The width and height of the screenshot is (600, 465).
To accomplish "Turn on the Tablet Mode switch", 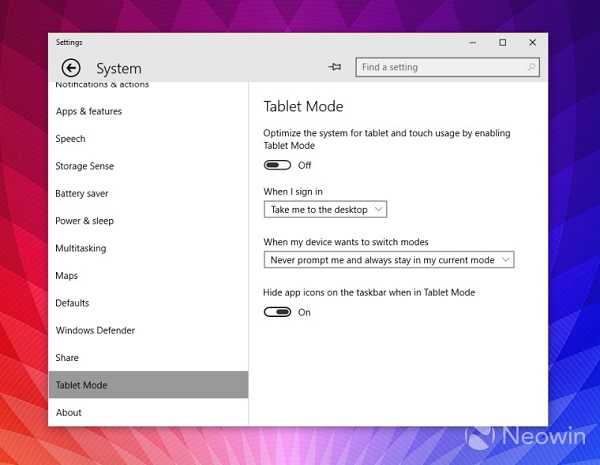I will pos(277,165).
